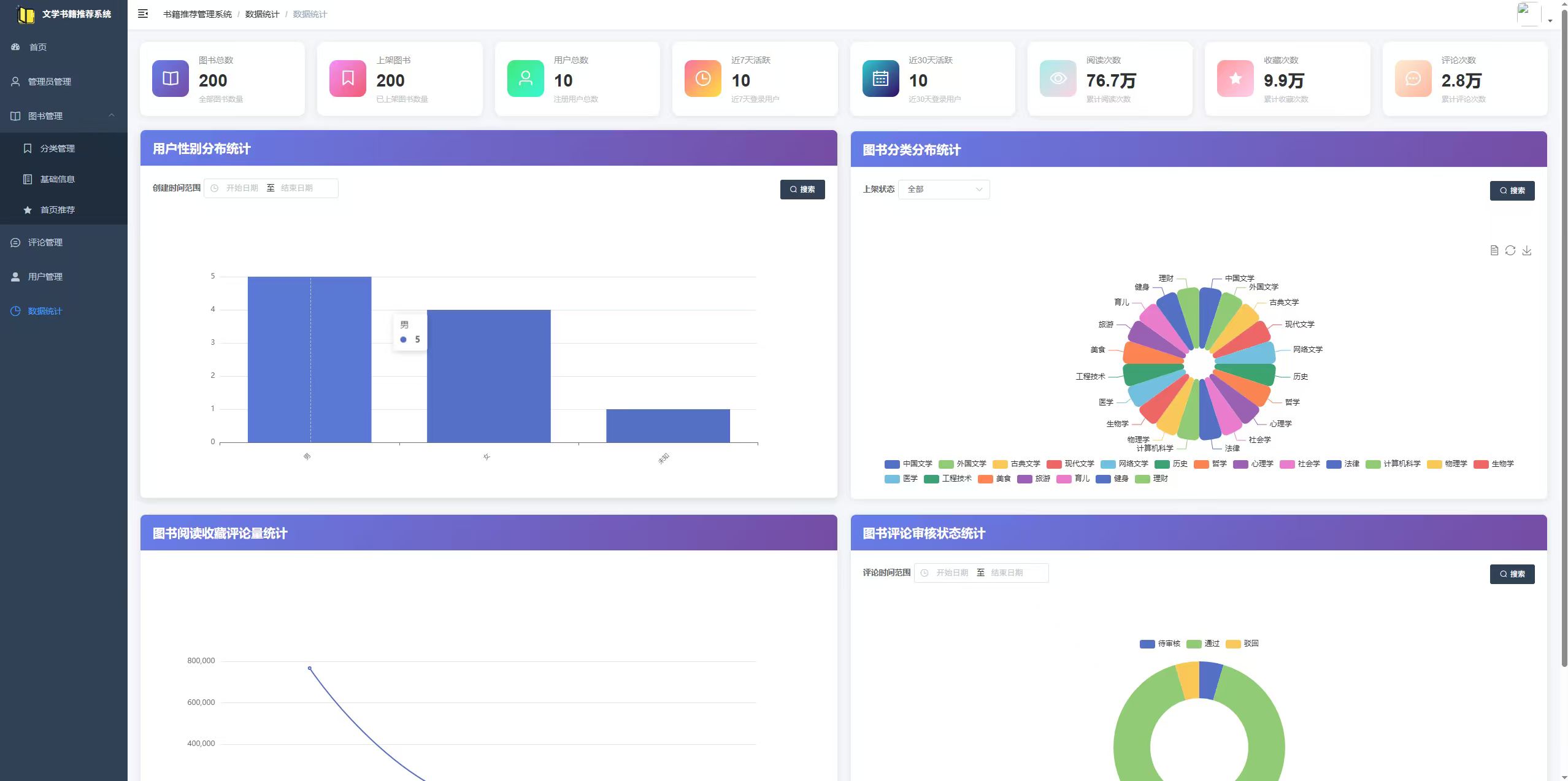Click the star icon on 收藏次数 card
The width and height of the screenshot is (1568, 781).
pyautogui.click(x=1236, y=79)
